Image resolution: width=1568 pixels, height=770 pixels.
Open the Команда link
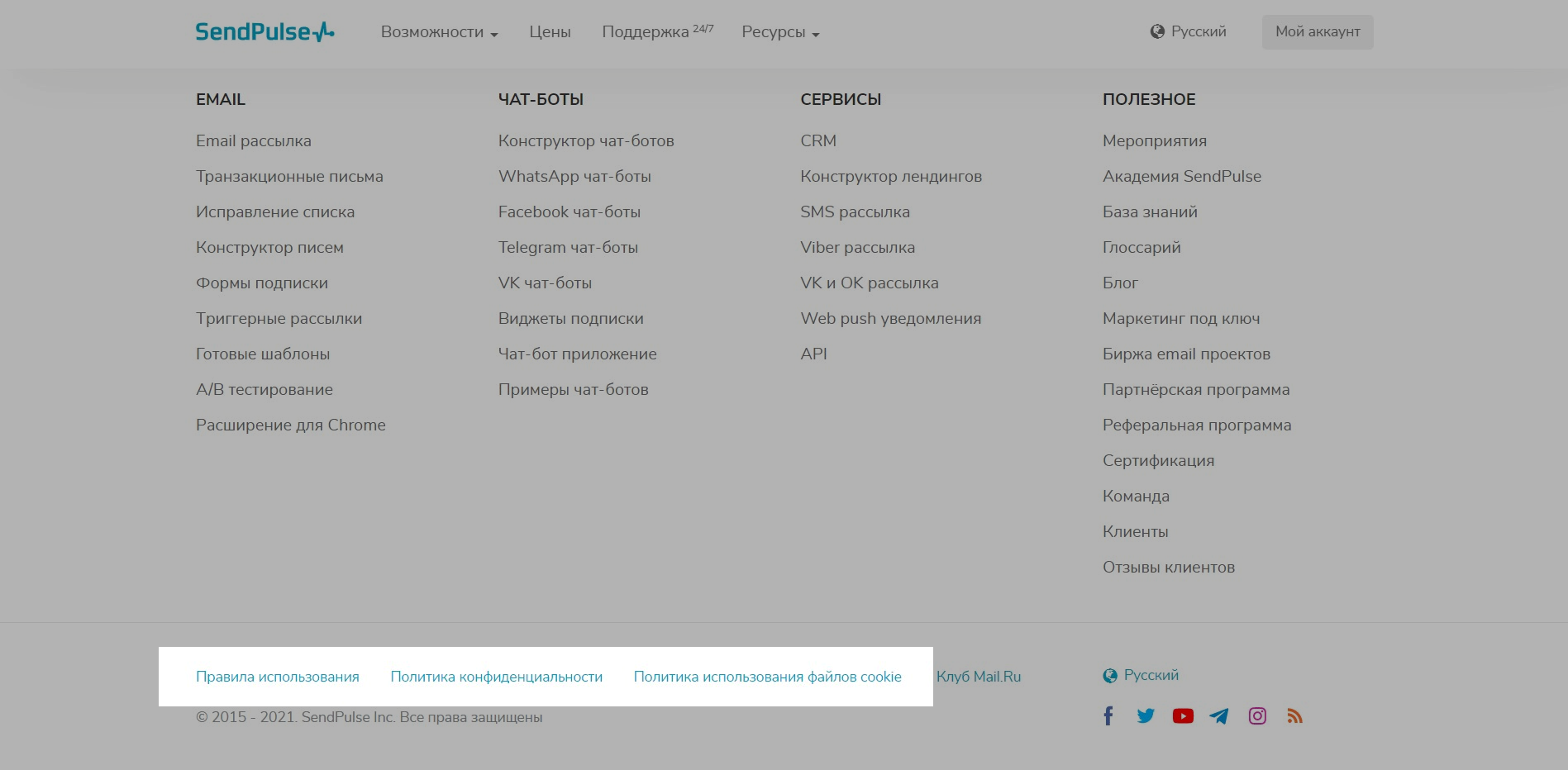[x=1136, y=497]
